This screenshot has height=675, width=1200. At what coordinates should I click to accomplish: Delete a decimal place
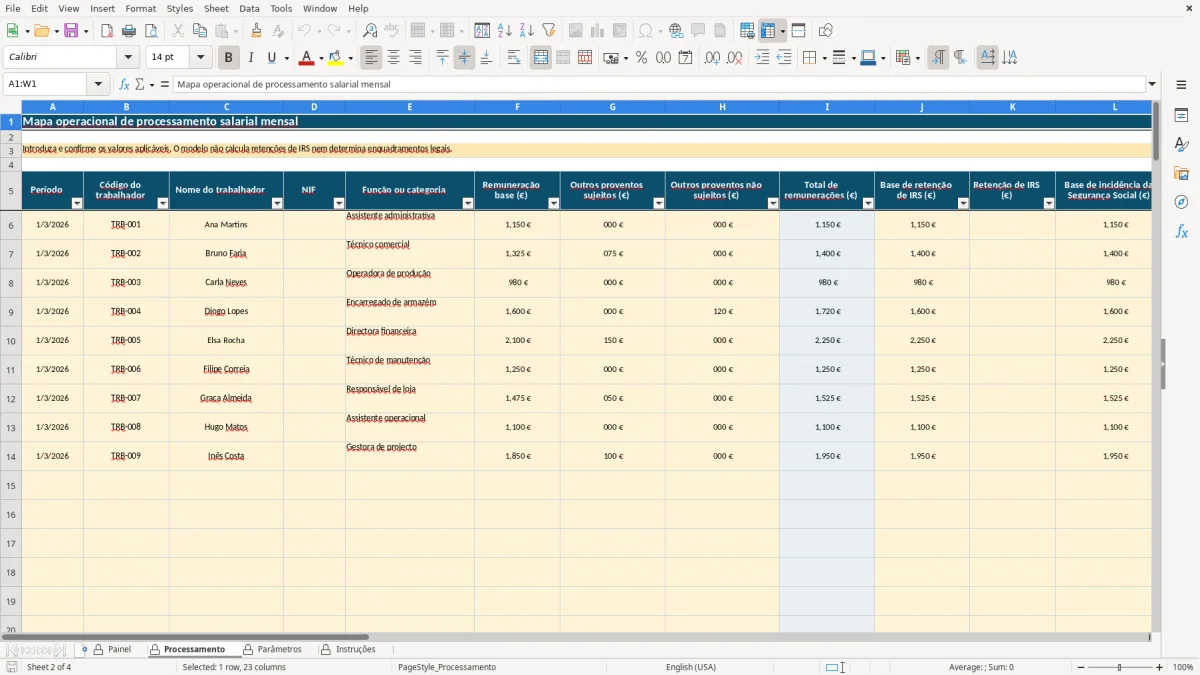click(x=735, y=58)
